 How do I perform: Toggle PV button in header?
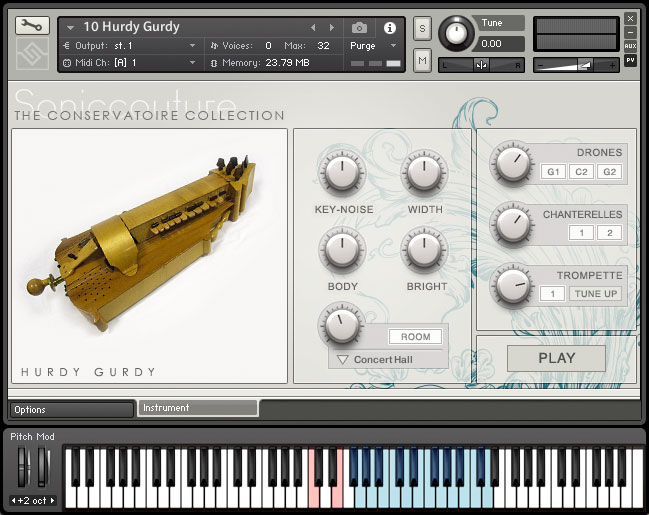tap(630, 60)
